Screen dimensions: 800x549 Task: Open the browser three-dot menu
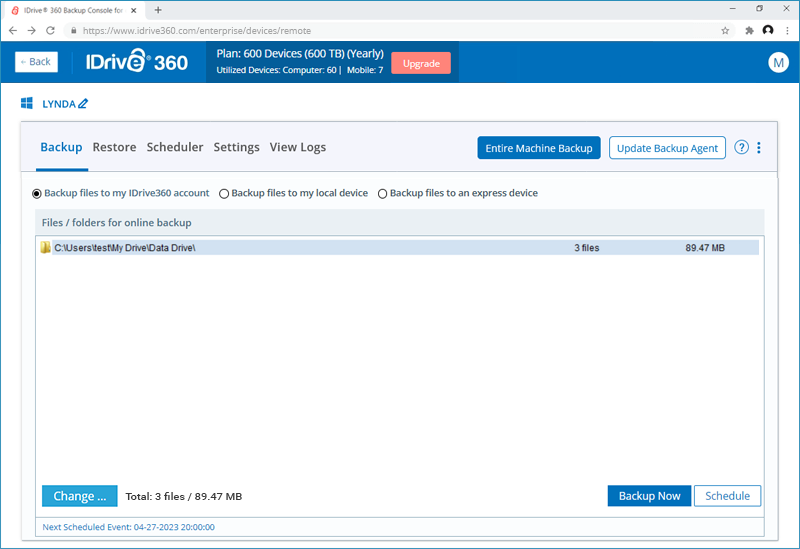pyautogui.click(x=787, y=31)
